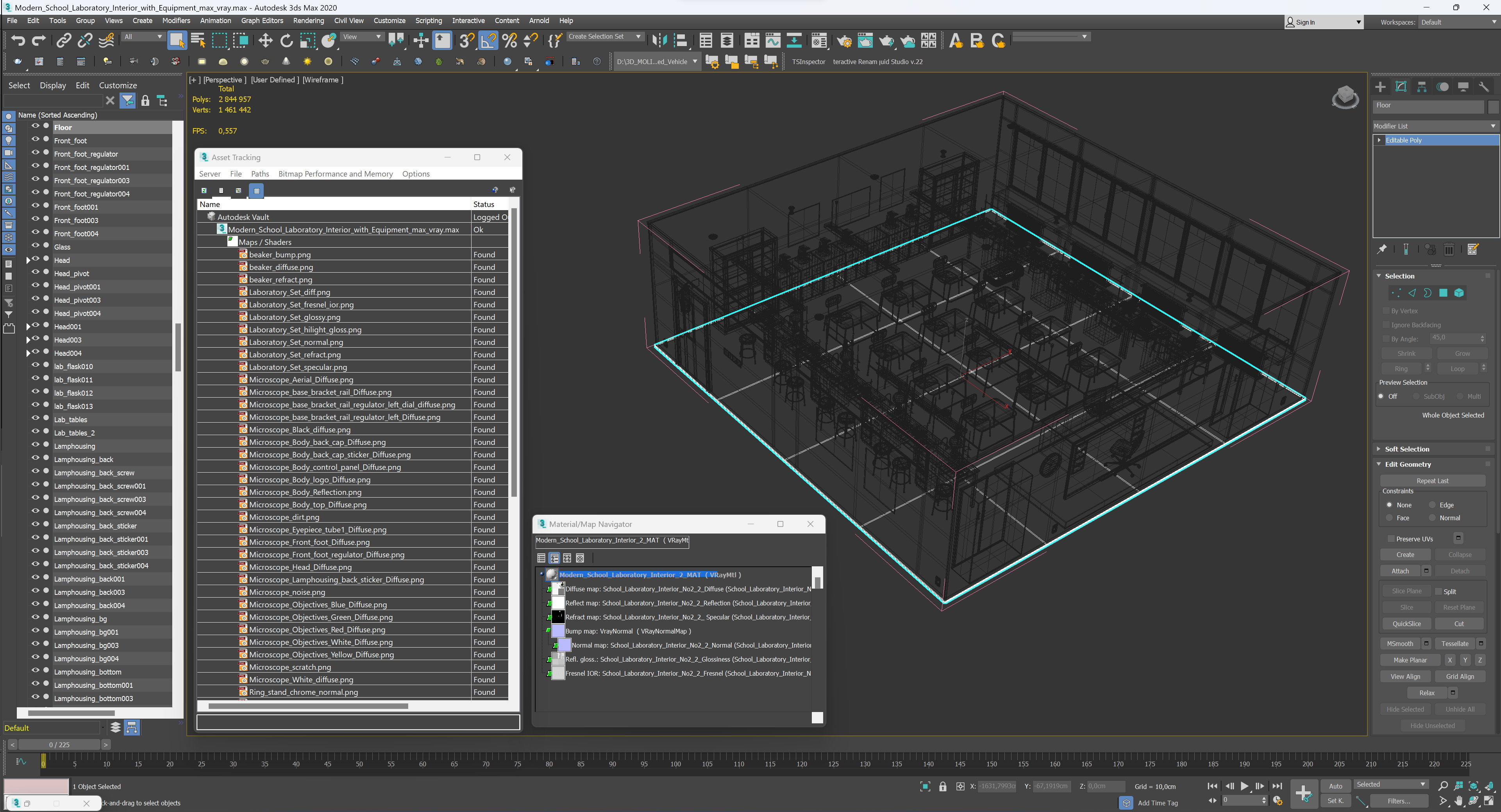The height and width of the screenshot is (812, 1501).
Task: Click the Attach button
Action: tap(1400, 571)
